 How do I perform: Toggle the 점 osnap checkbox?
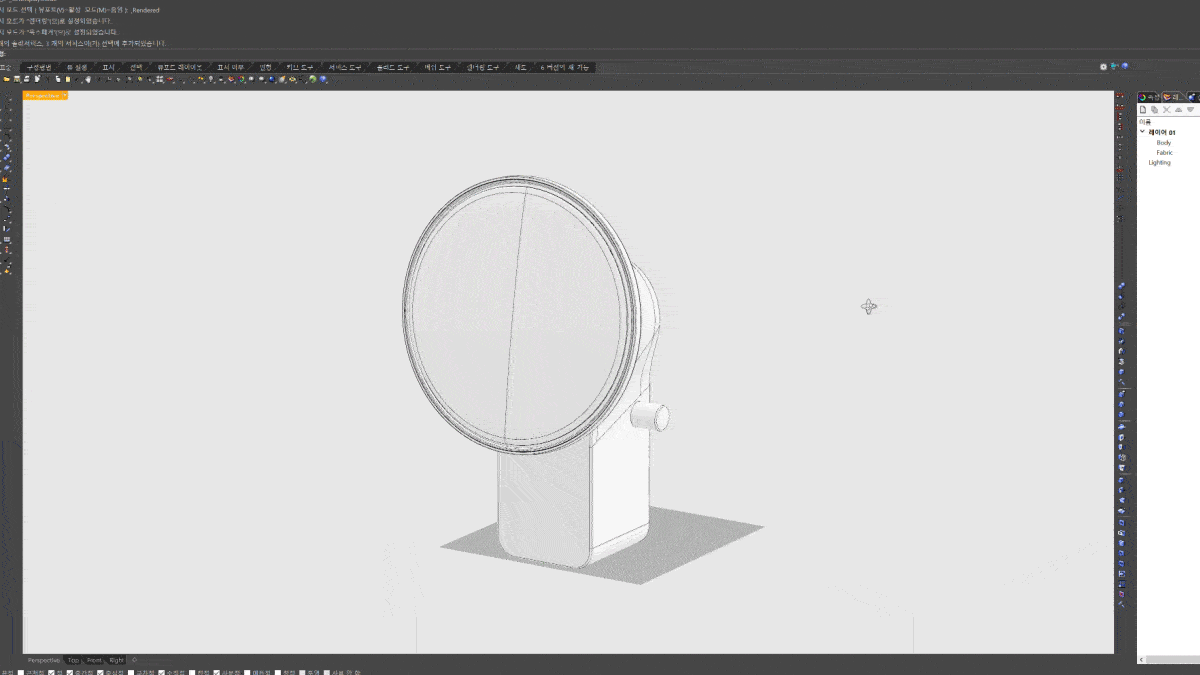pyautogui.click(x=51, y=672)
